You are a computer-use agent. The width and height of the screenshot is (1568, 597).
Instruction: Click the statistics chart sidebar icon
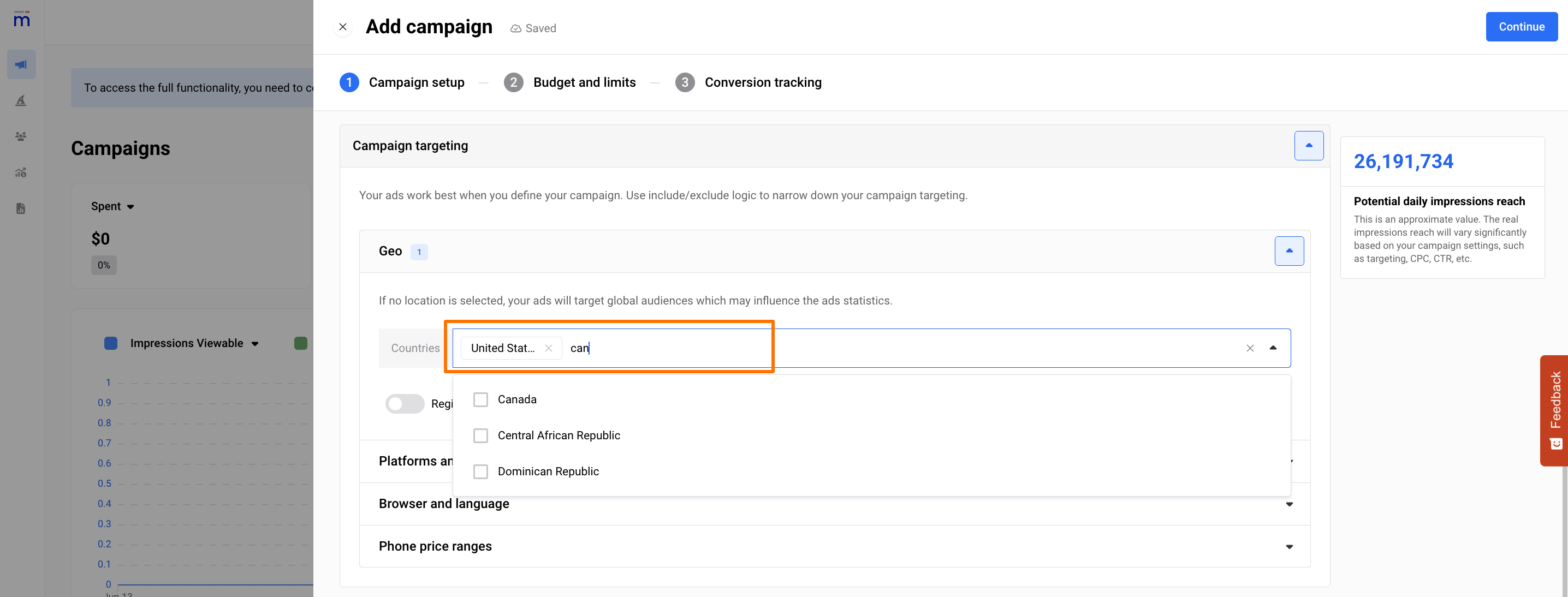coord(21,173)
